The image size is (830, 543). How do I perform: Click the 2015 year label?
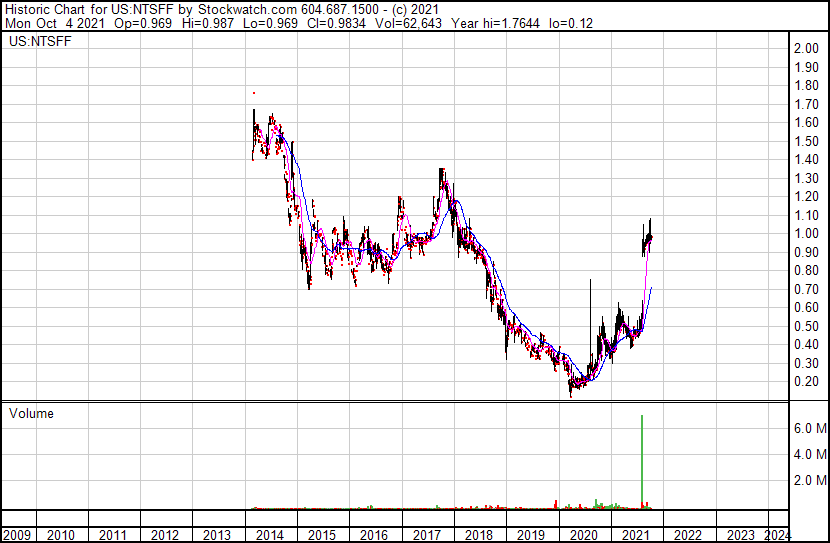tap(322, 535)
